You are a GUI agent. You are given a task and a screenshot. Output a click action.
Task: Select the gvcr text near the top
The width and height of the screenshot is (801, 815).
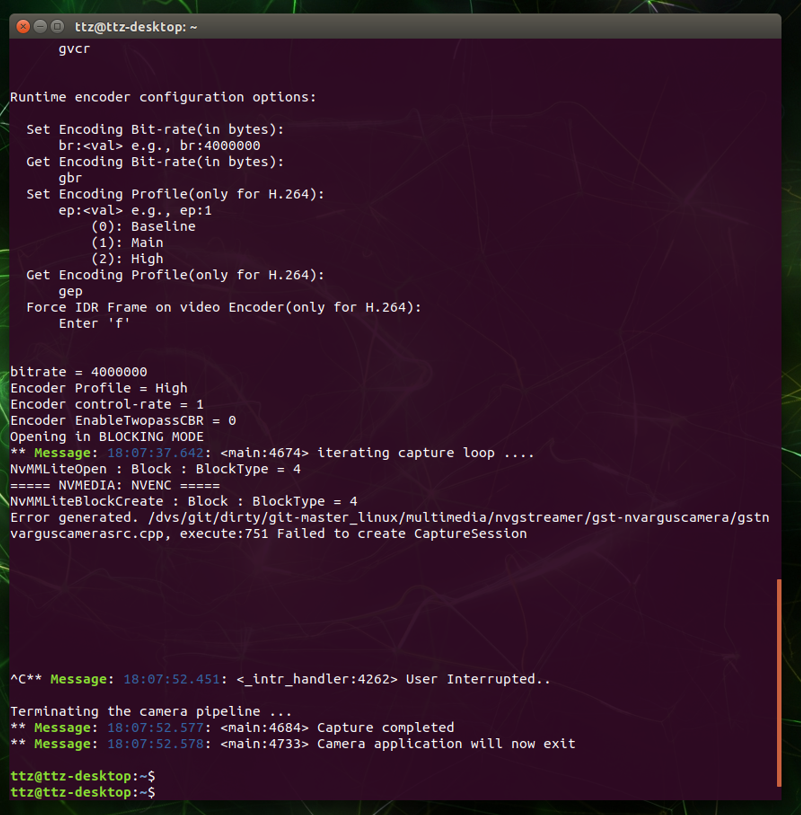tap(74, 48)
